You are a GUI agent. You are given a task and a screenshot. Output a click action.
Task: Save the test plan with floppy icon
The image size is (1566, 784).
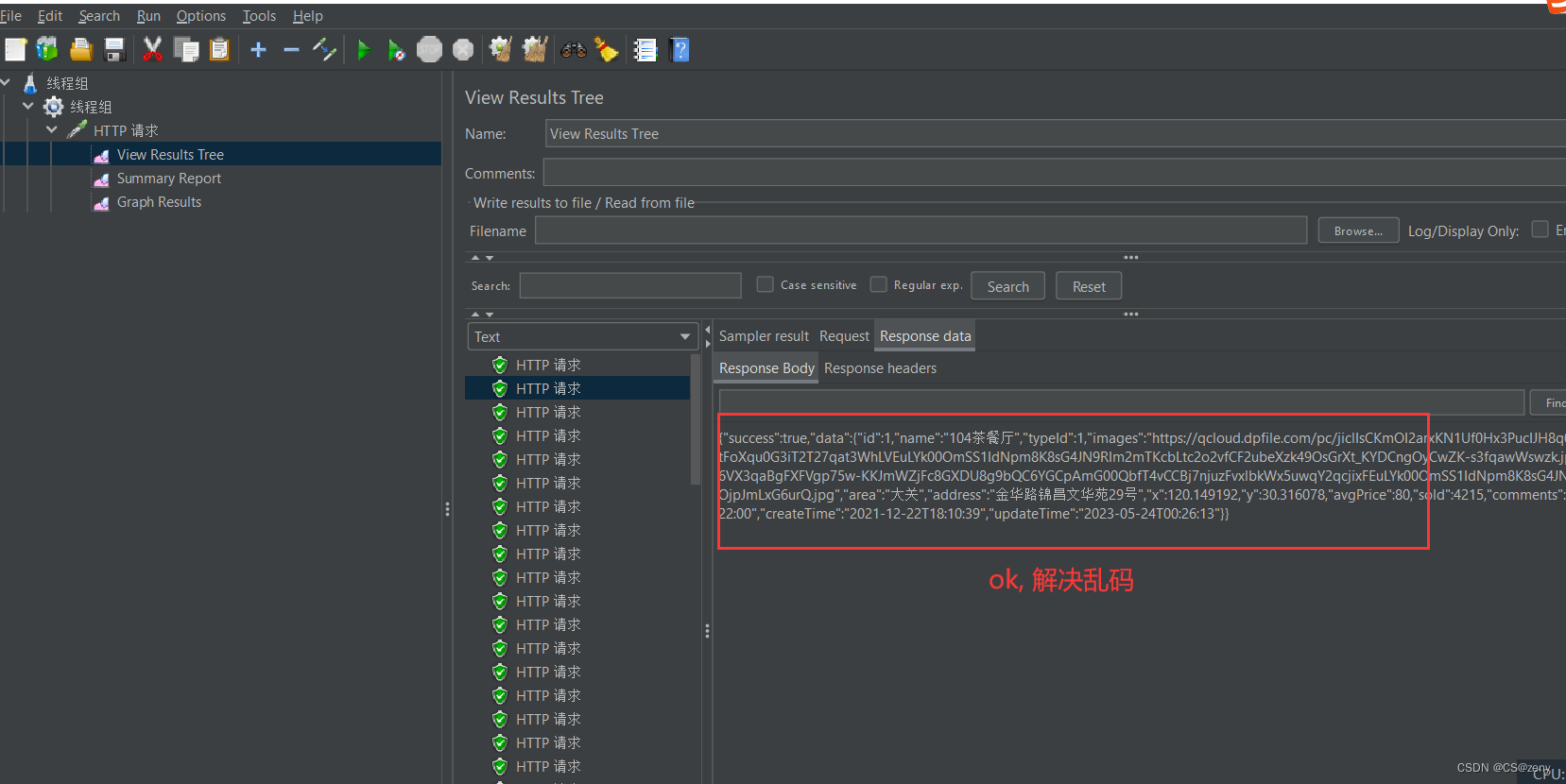pos(114,49)
